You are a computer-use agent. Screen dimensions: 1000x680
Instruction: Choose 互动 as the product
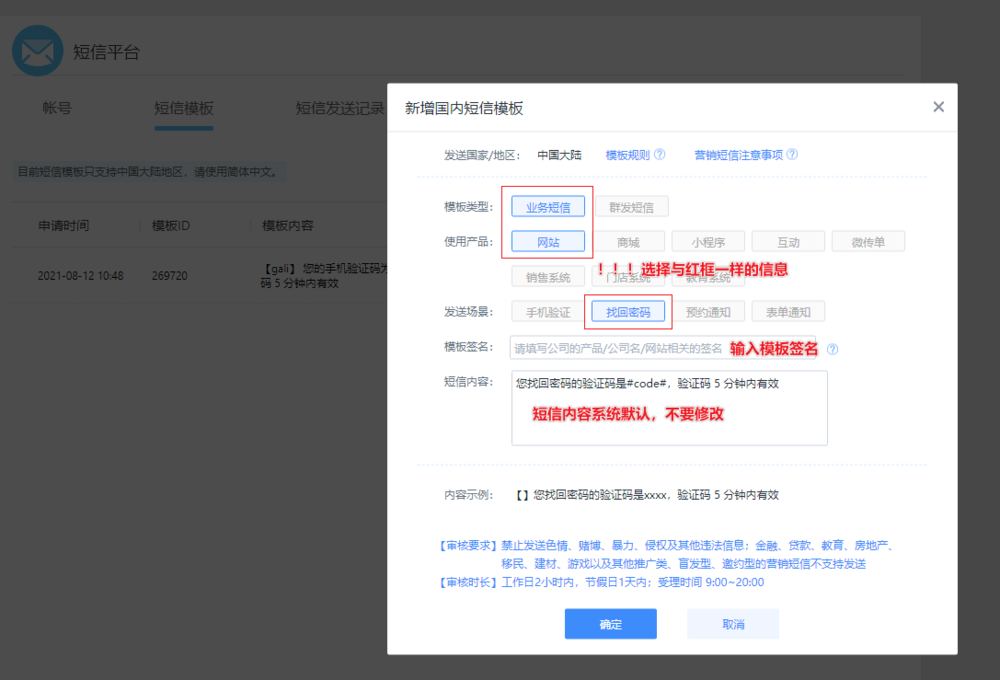click(788, 242)
